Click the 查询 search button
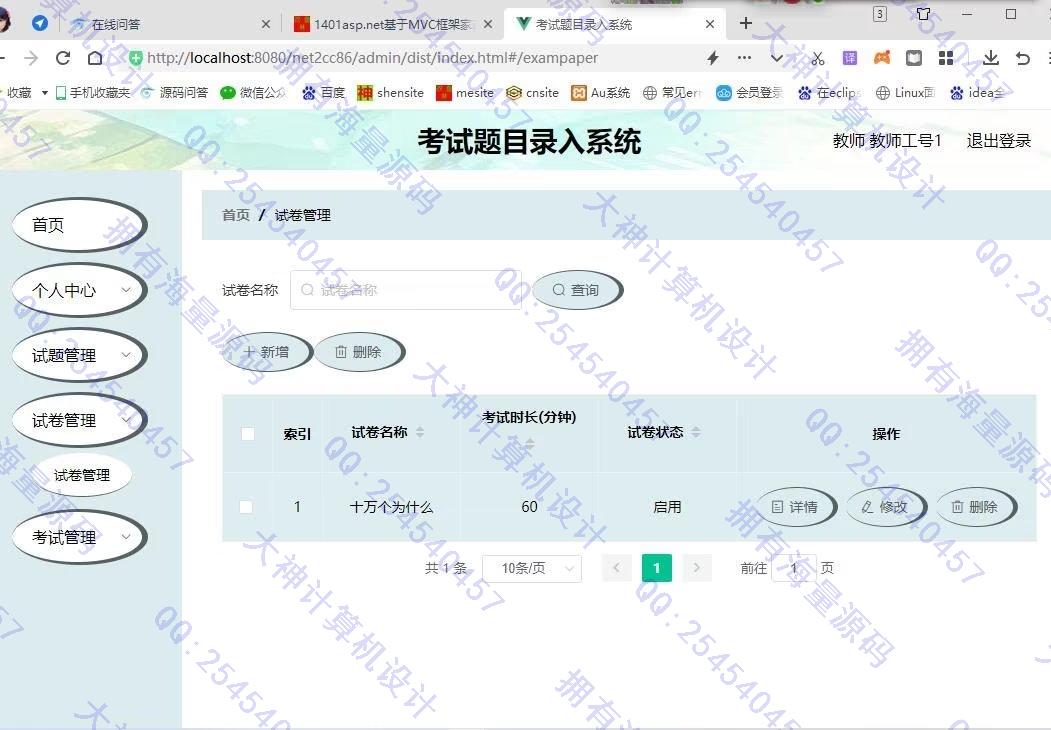1051x730 pixels. click(x=576, y=290)
